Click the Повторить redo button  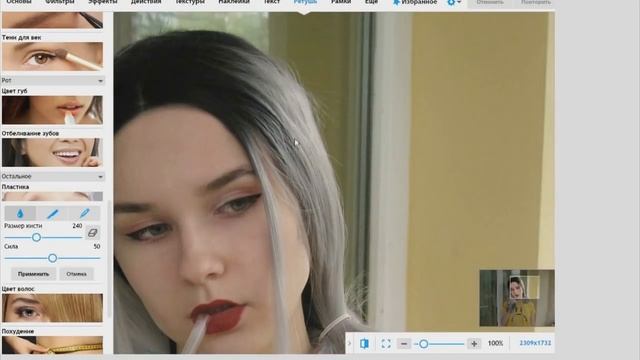point(536,2)
